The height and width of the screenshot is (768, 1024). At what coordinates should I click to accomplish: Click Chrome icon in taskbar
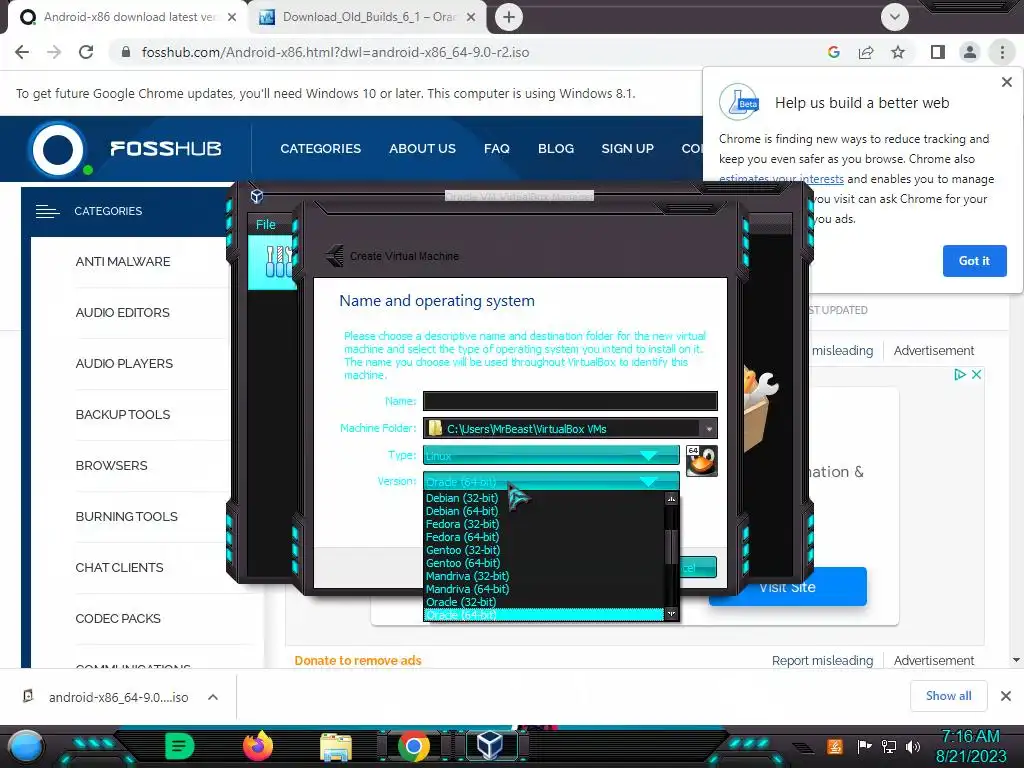(413, 746)
